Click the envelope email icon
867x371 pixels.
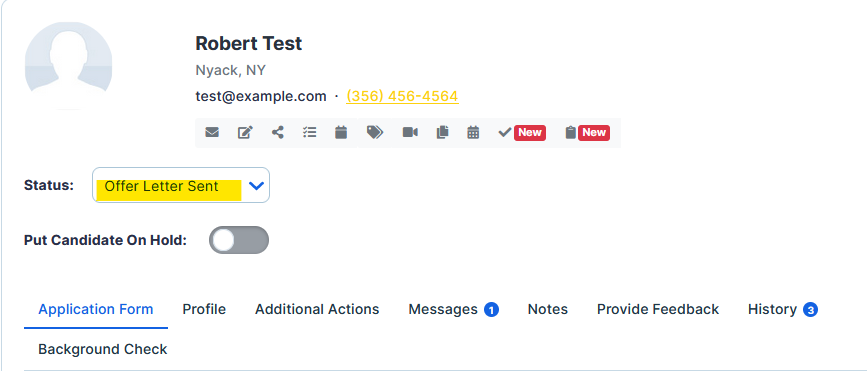click(212, 133)
